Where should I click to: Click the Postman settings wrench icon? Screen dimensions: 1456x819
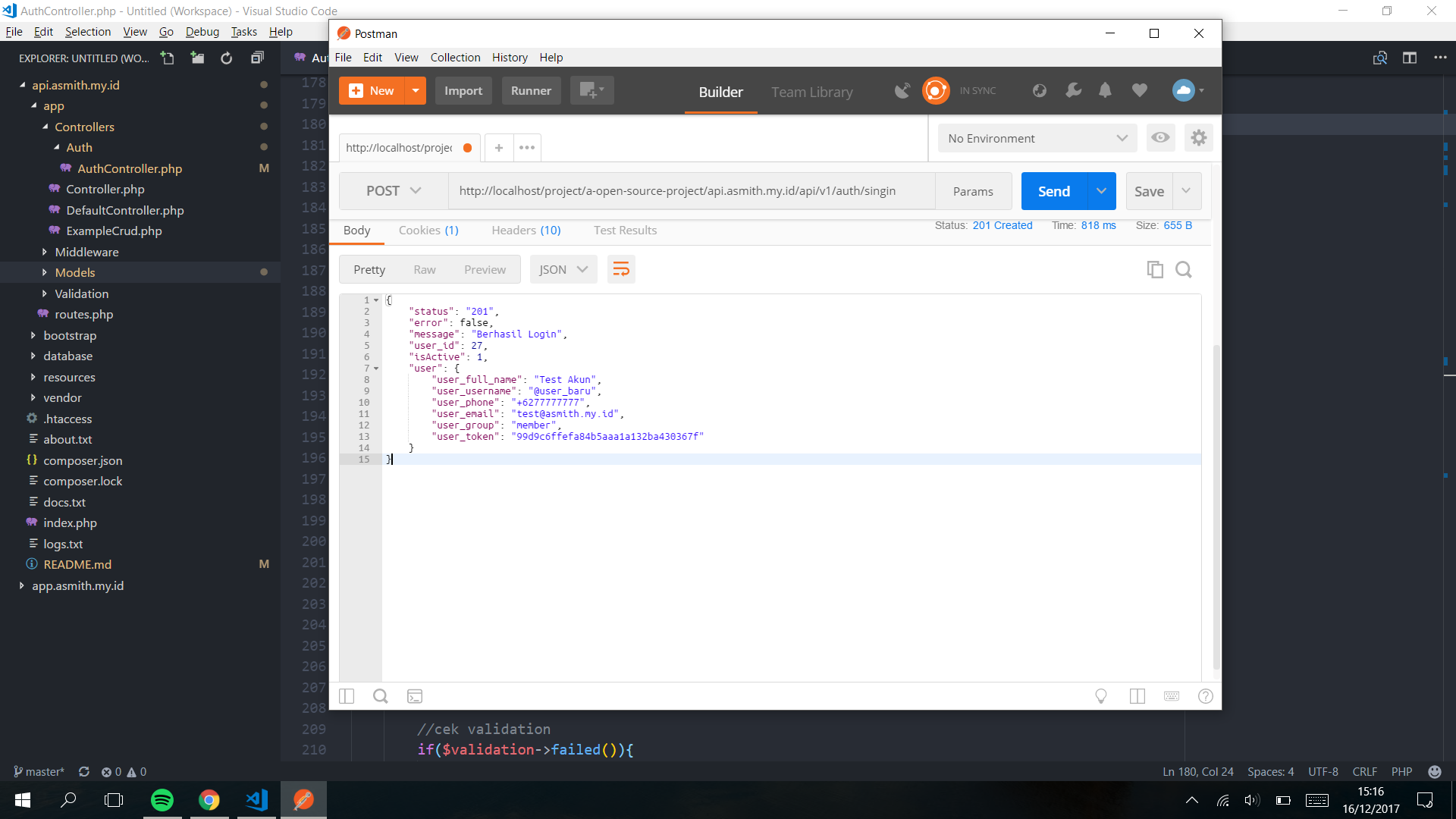coord(1073,91)
